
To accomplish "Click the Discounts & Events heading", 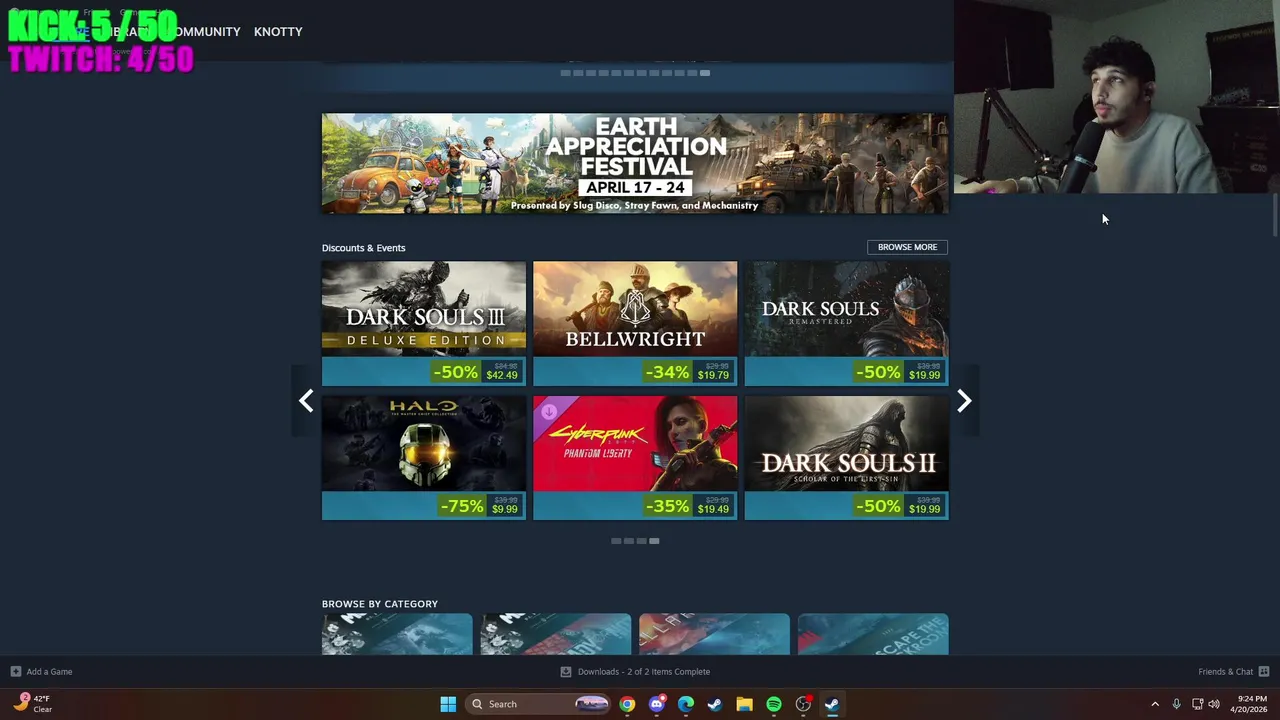I will [x=364, y=248].
